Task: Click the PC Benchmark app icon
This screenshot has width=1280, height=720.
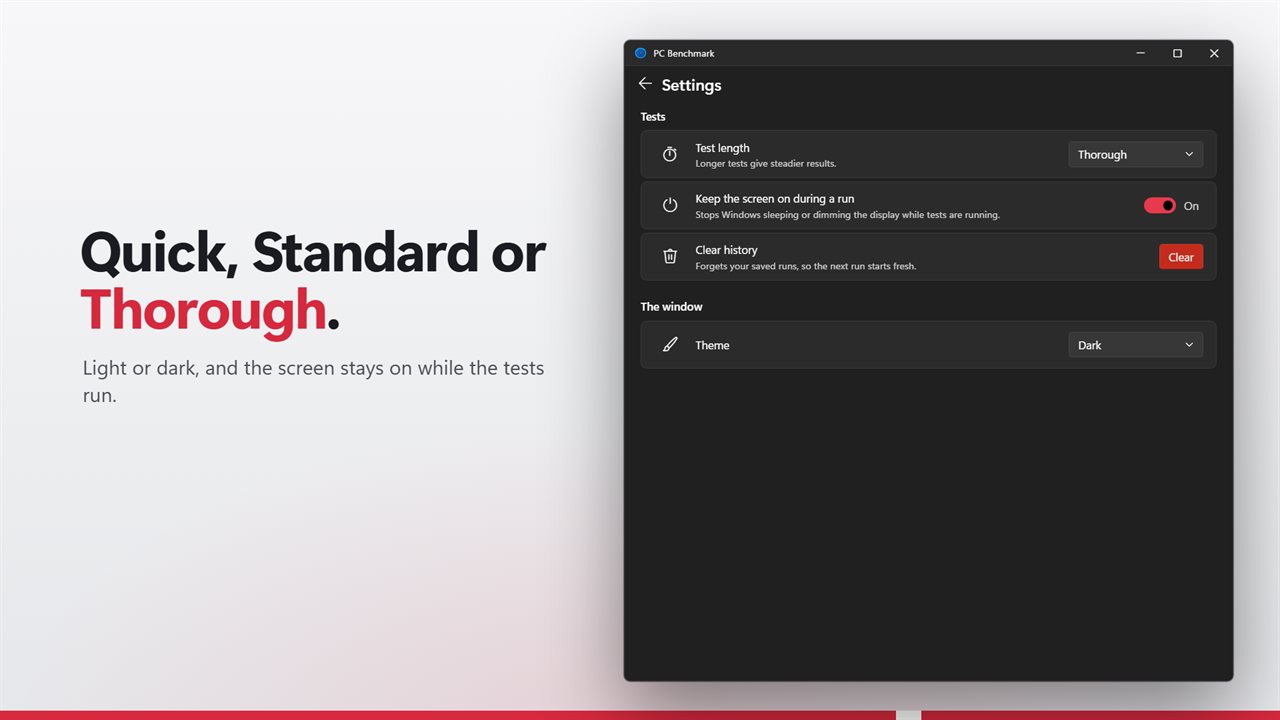Action: (x=641, y=53)
